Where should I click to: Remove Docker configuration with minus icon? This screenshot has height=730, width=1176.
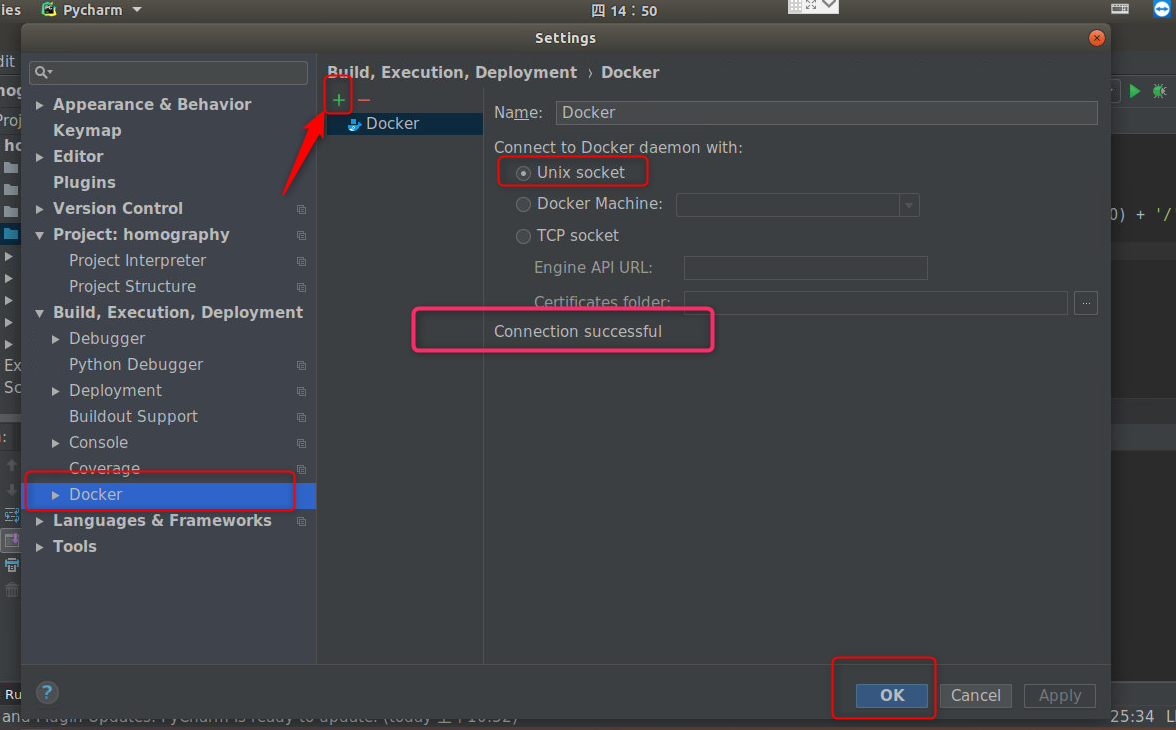pos(364,100)
